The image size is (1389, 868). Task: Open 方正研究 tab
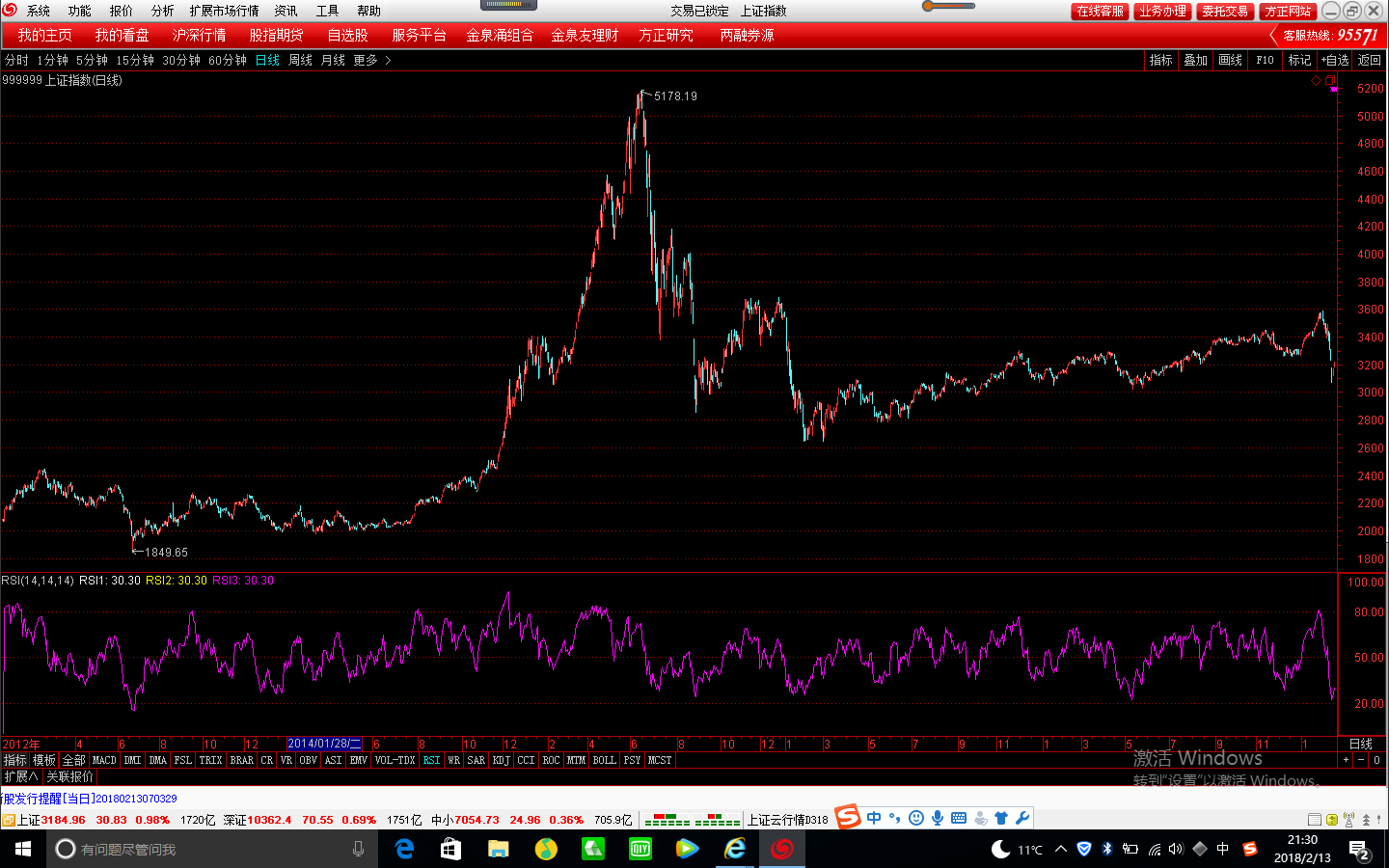666,35
